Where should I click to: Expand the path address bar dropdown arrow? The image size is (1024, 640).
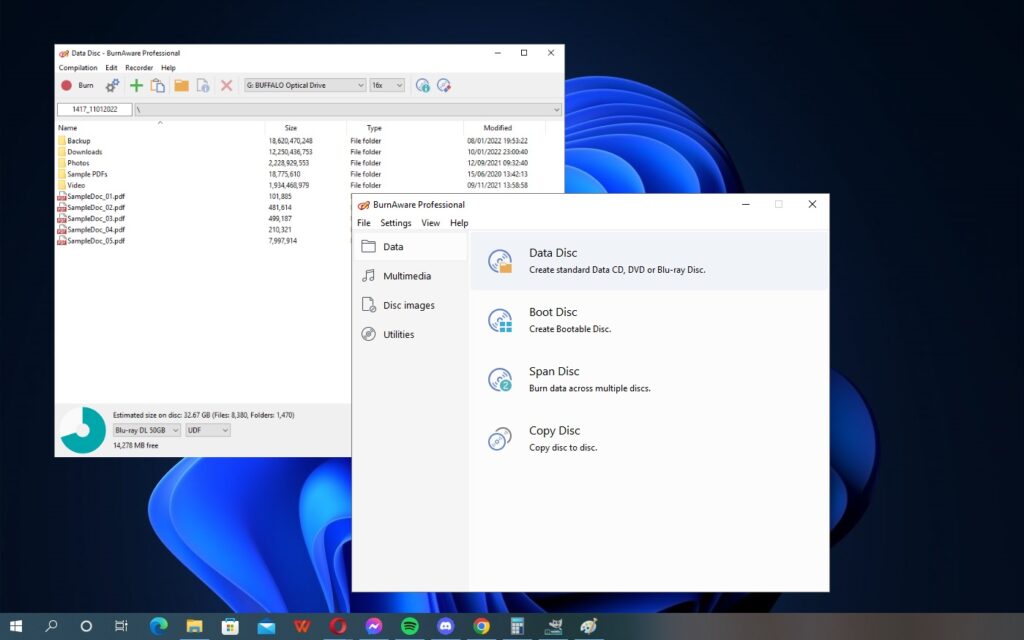(x=556, y=110)
